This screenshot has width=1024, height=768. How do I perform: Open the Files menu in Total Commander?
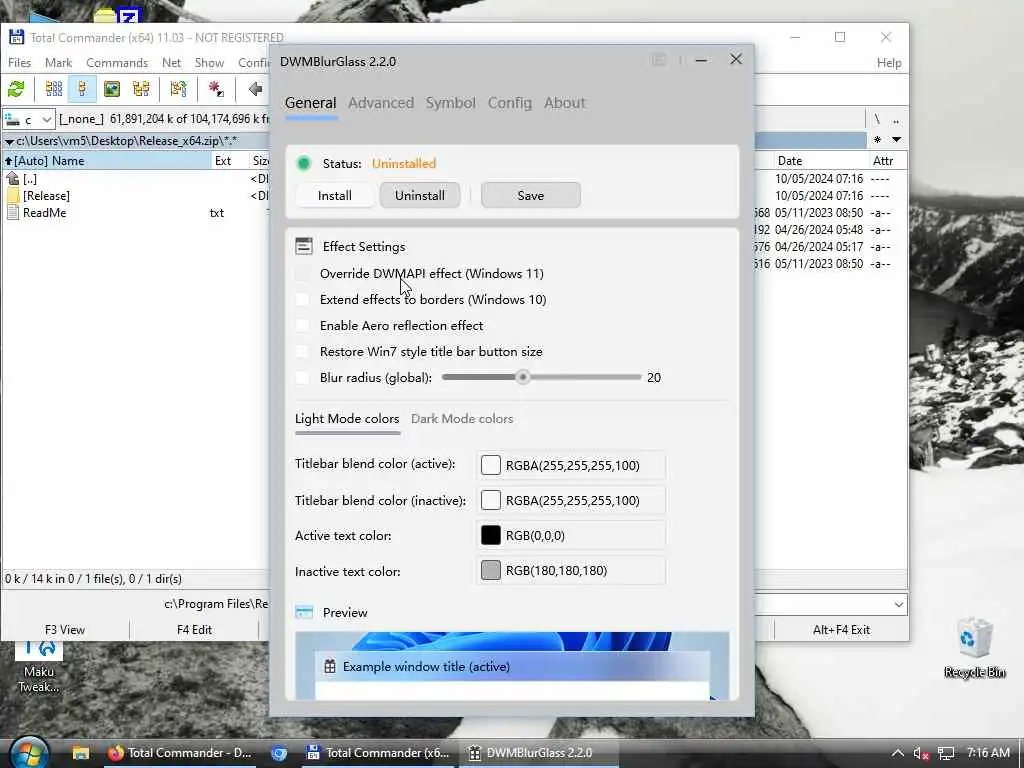tap(20, 63)
